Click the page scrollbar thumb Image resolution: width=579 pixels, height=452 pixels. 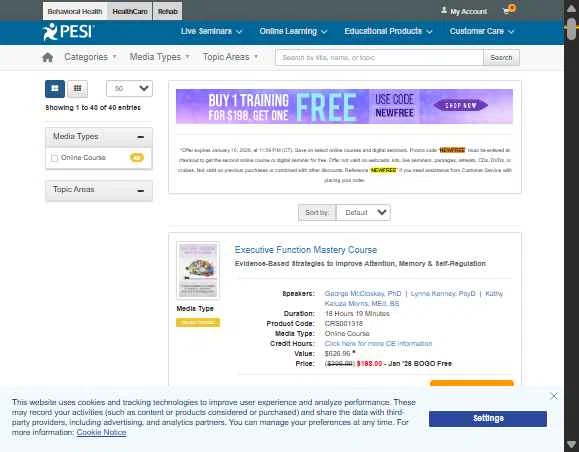click(571, 28)
